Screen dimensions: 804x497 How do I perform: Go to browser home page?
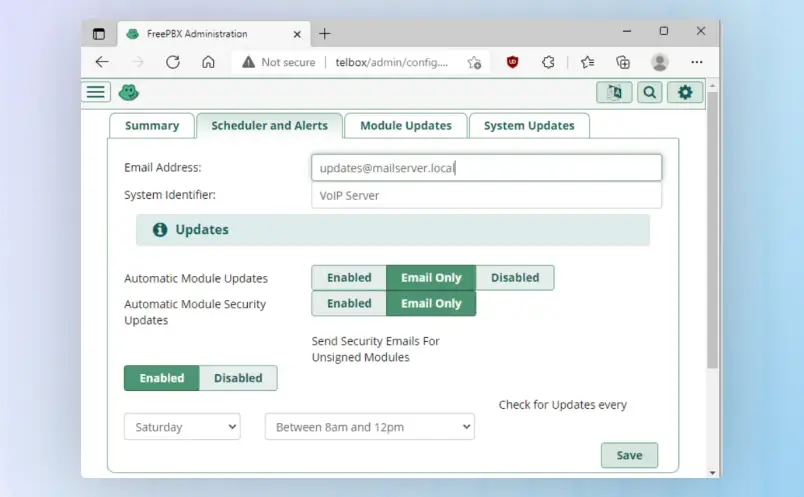208,62
